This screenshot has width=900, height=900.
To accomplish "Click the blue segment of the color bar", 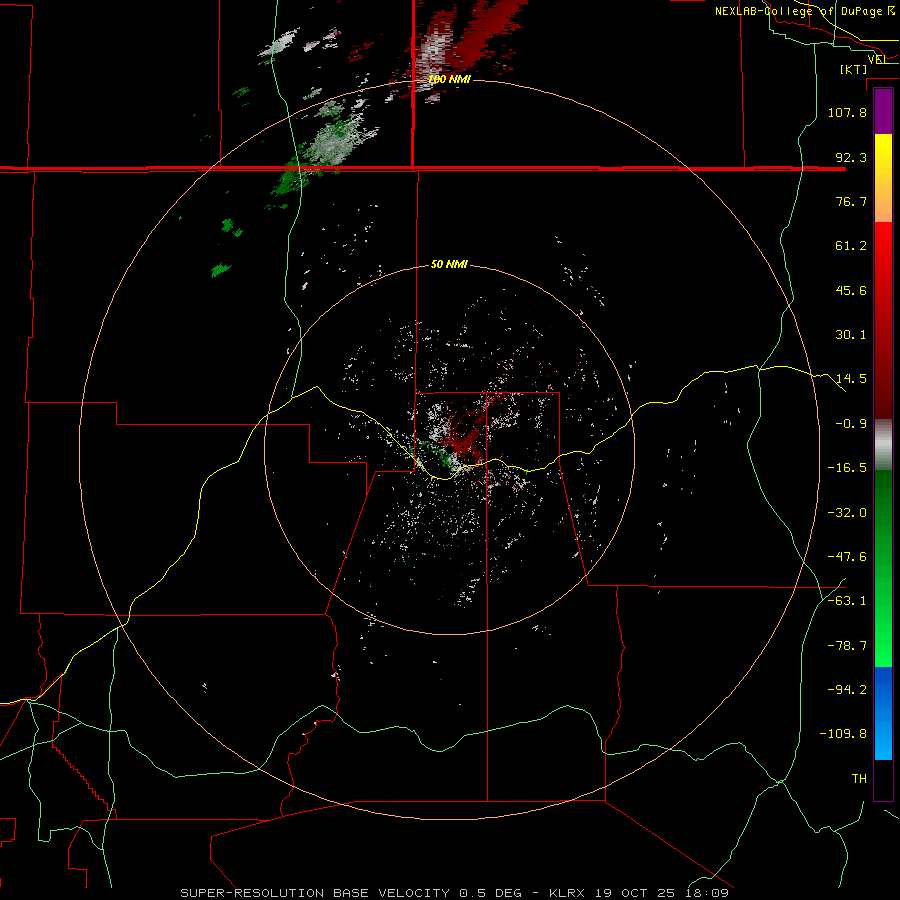I will 883,713.
